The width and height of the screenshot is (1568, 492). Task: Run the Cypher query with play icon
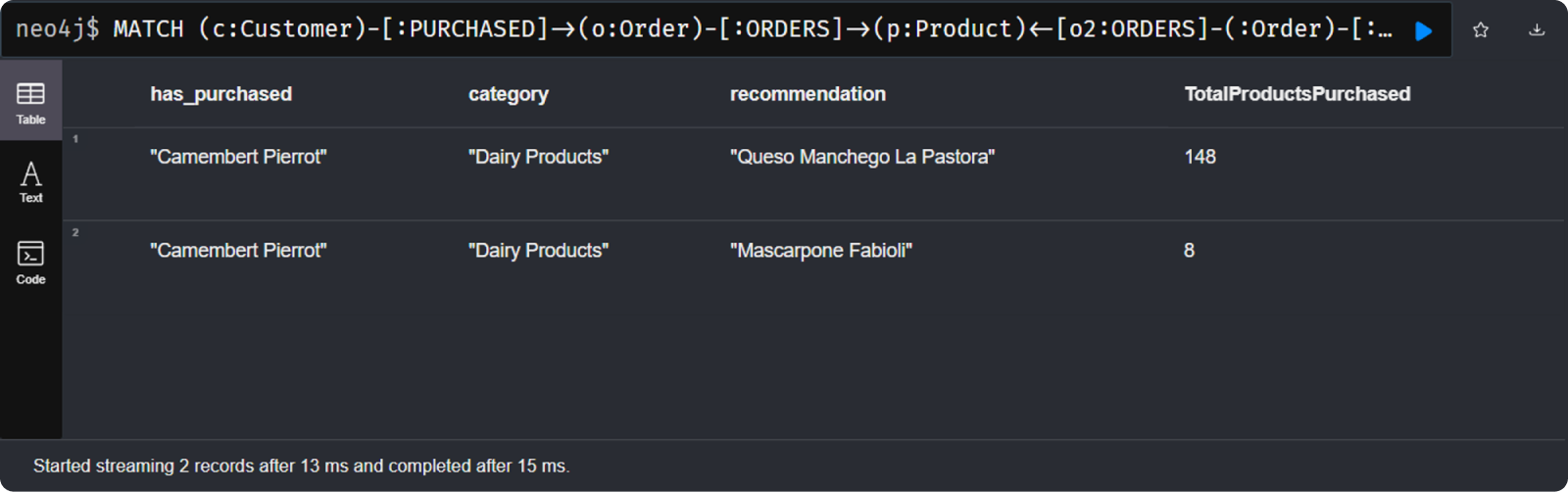coord(1424,31)
